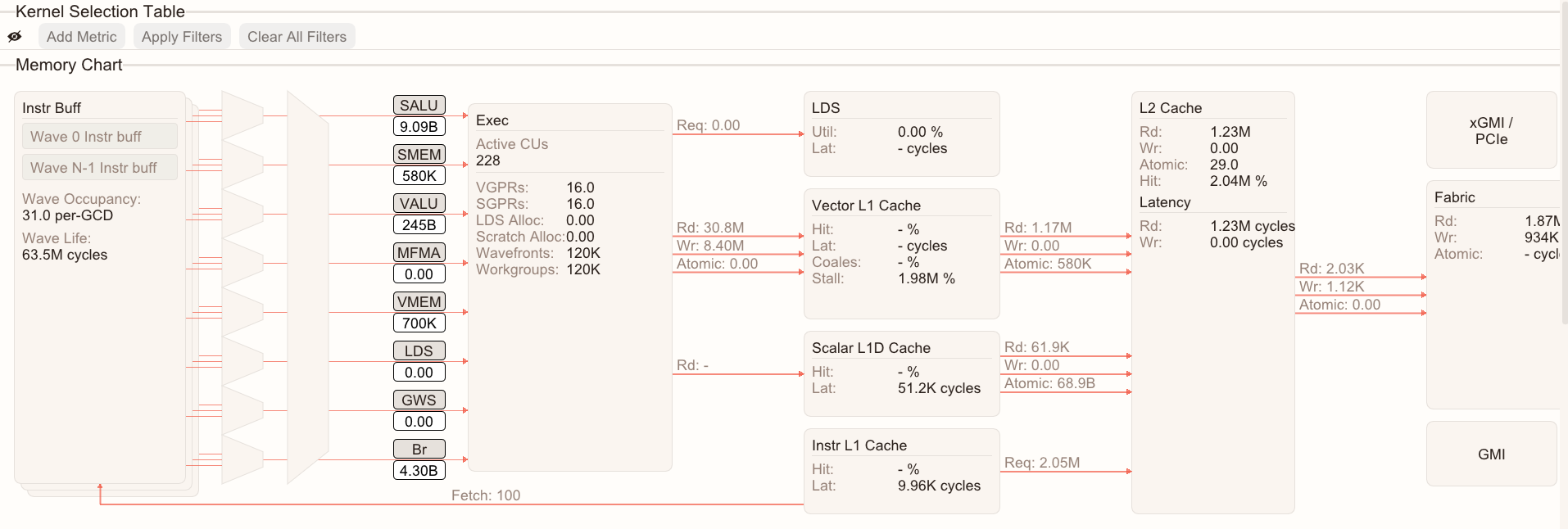Click the Add Metric button

point(81,37)
